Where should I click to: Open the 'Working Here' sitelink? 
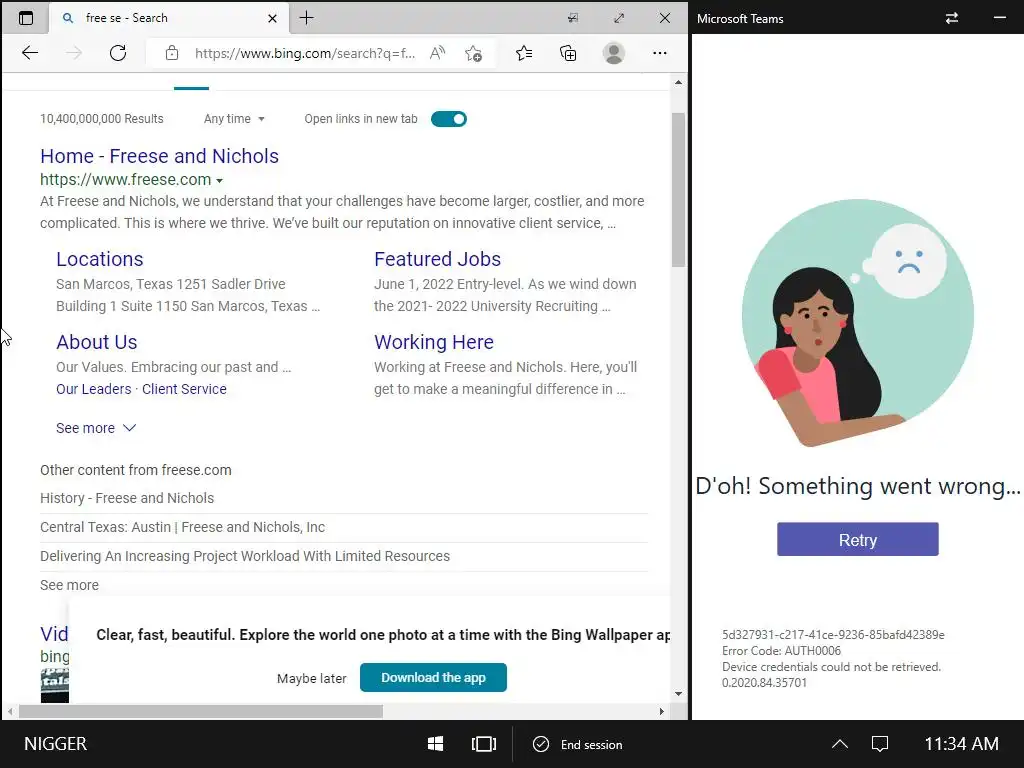(x=434, y=342)
